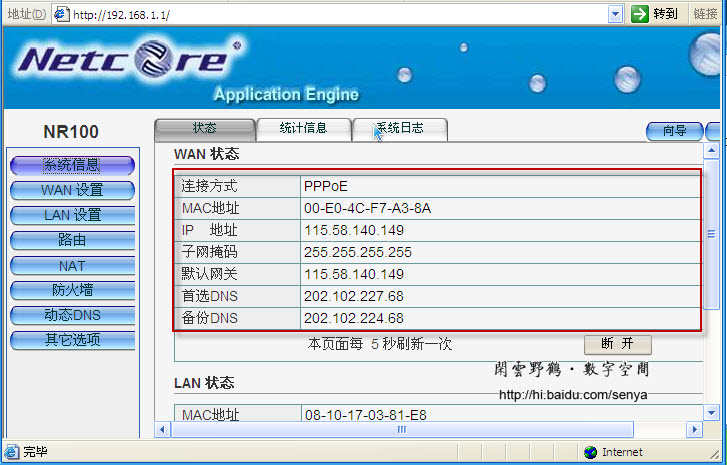Click the 断 开 disconnect button
This screenshot has height=465, width=727.
(x=618, y=344)
